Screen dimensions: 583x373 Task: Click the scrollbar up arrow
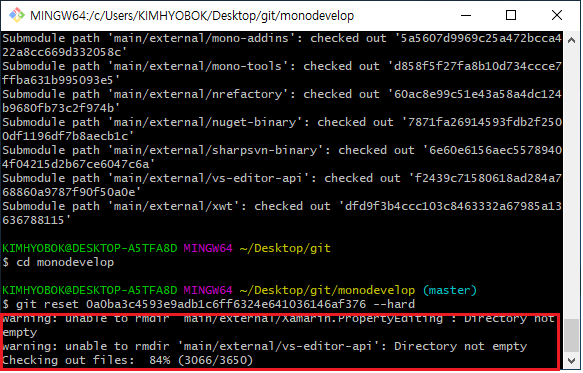click(x=571, y=41)
